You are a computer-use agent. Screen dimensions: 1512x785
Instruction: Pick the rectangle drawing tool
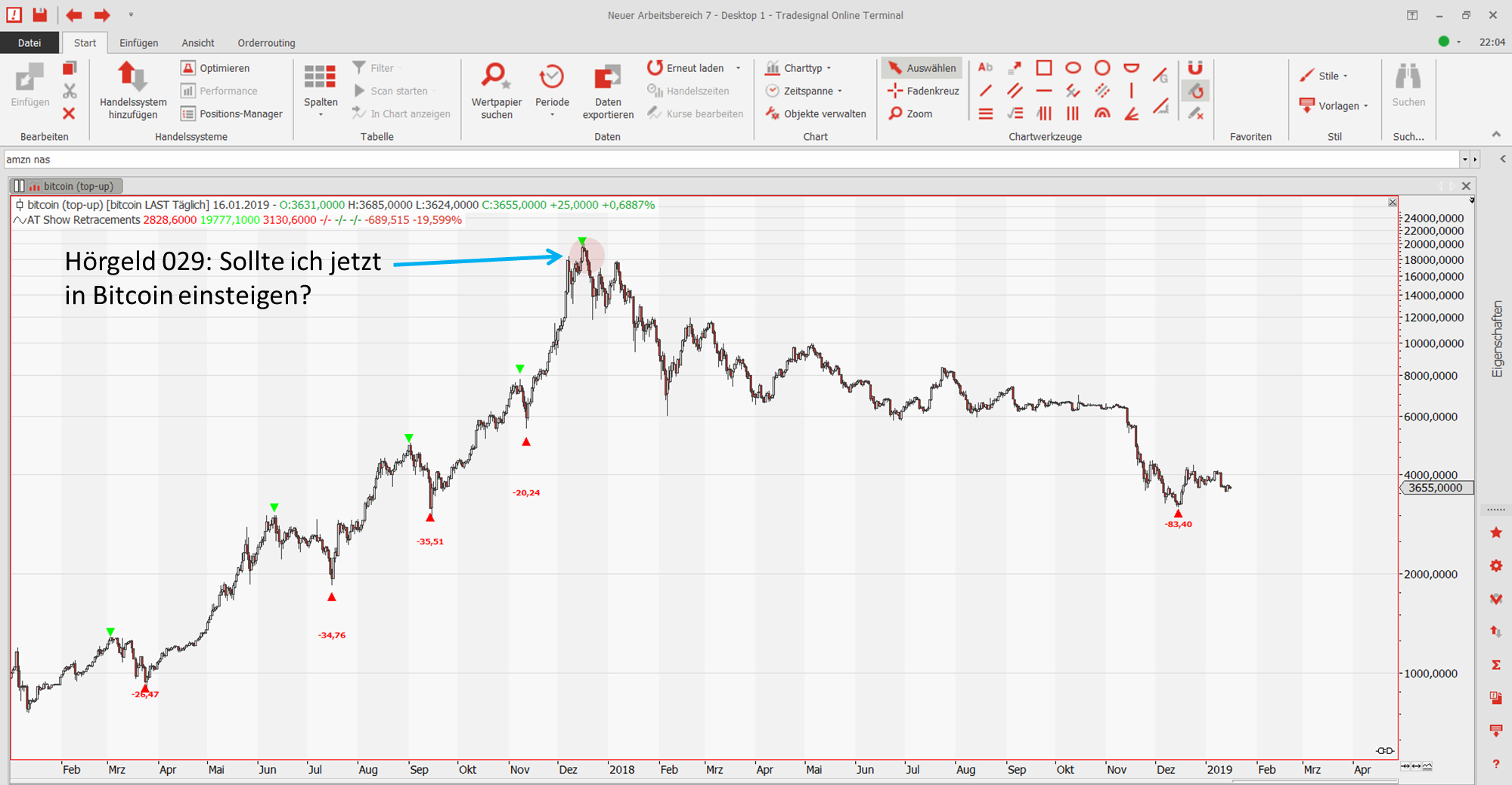tap(1044, 68)
